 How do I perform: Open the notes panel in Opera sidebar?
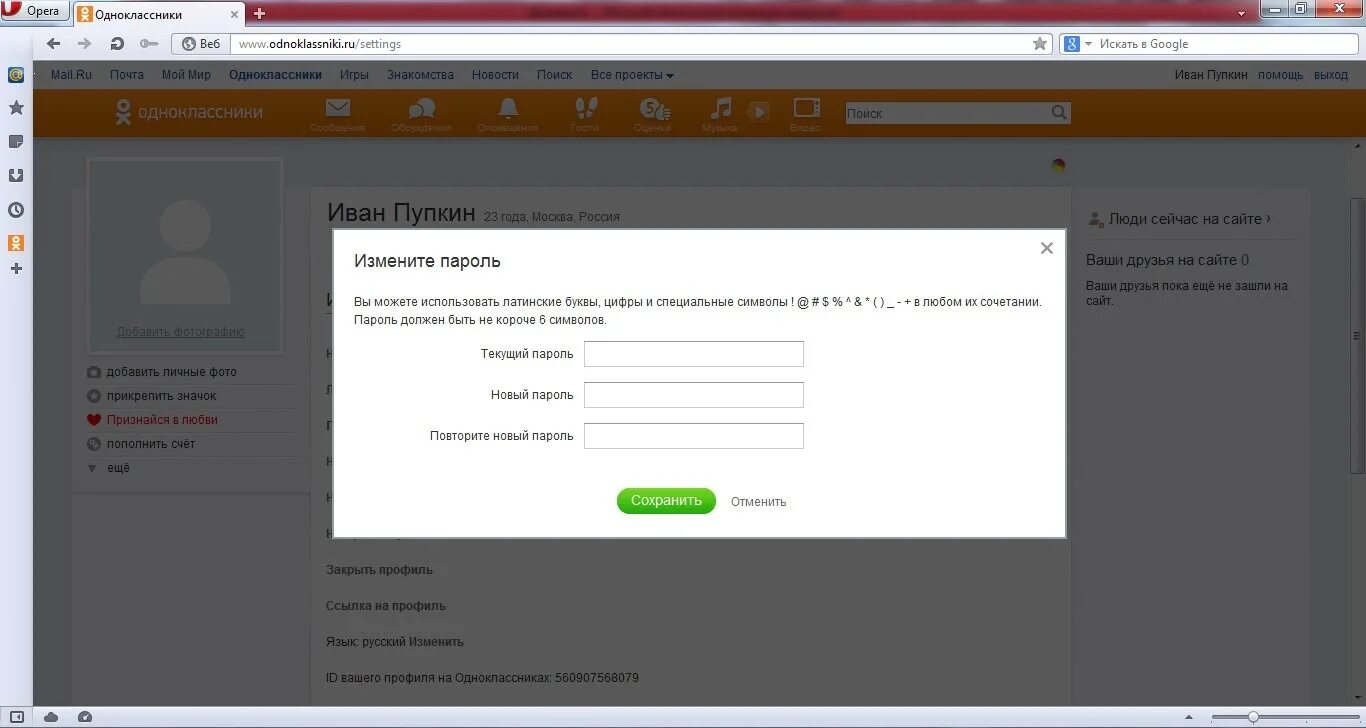pos(16,141)
